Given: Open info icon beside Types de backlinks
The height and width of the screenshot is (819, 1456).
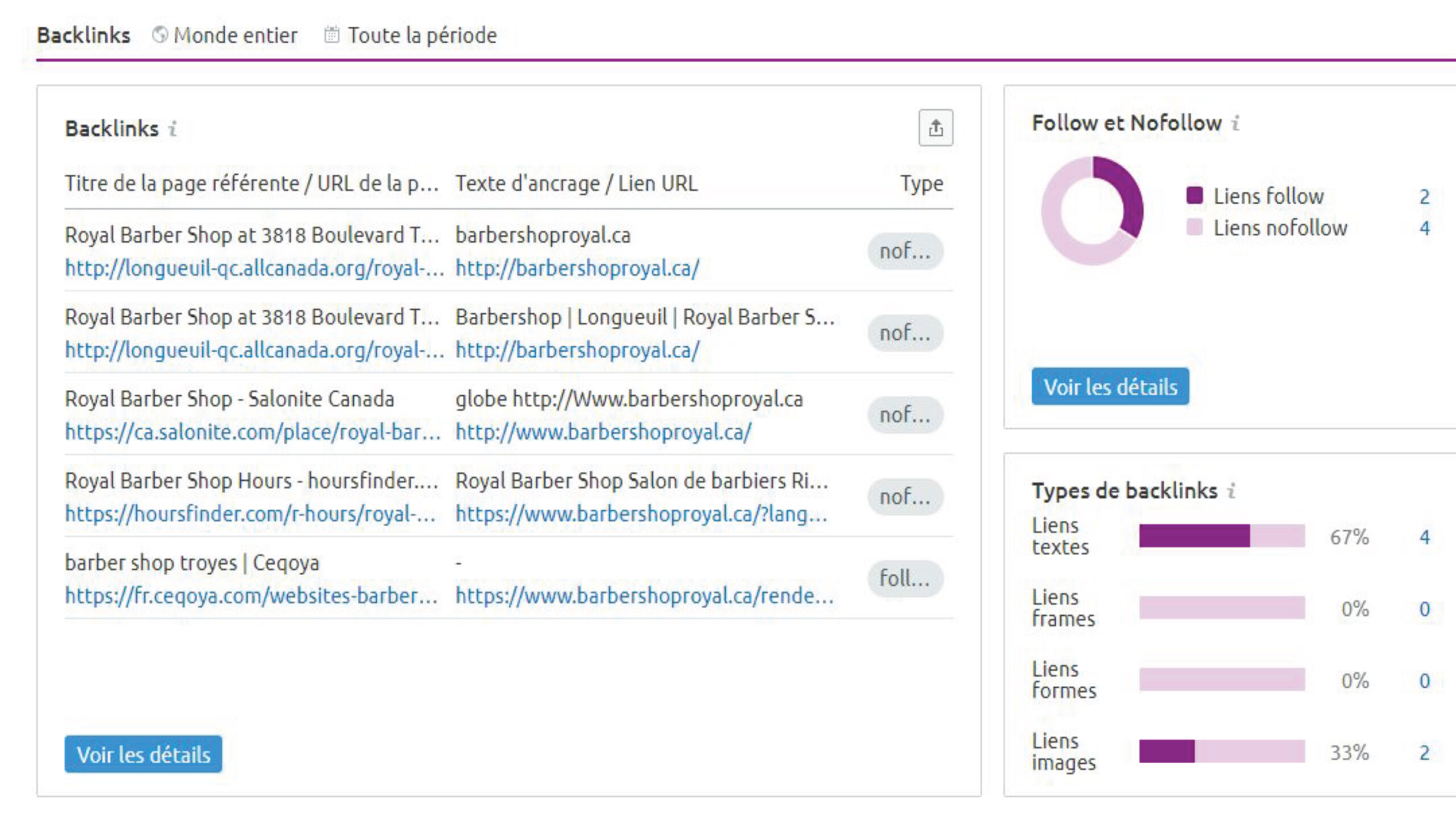Looking at the screenshot, I should point(1231,490).
